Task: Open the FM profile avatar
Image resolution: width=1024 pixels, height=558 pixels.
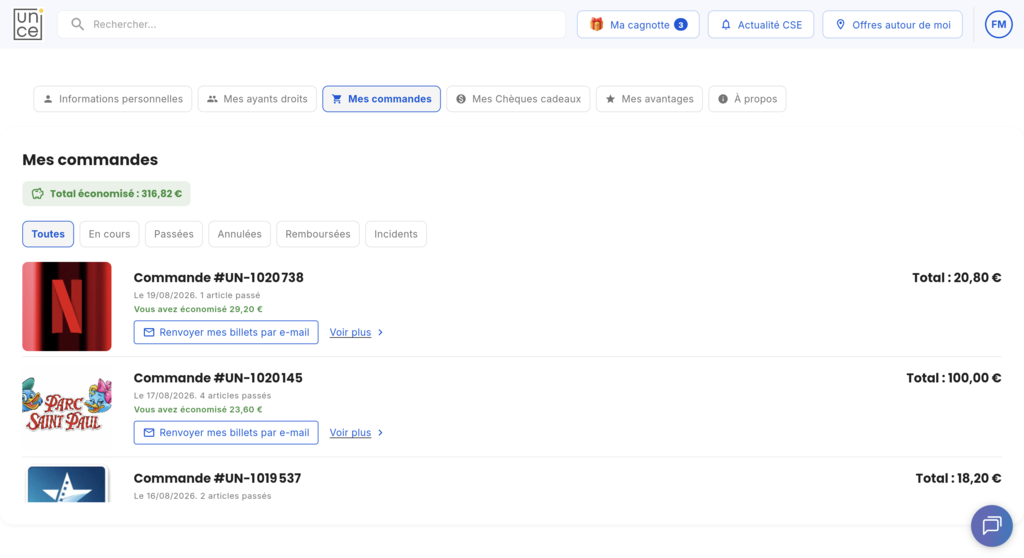Action: 999,24
